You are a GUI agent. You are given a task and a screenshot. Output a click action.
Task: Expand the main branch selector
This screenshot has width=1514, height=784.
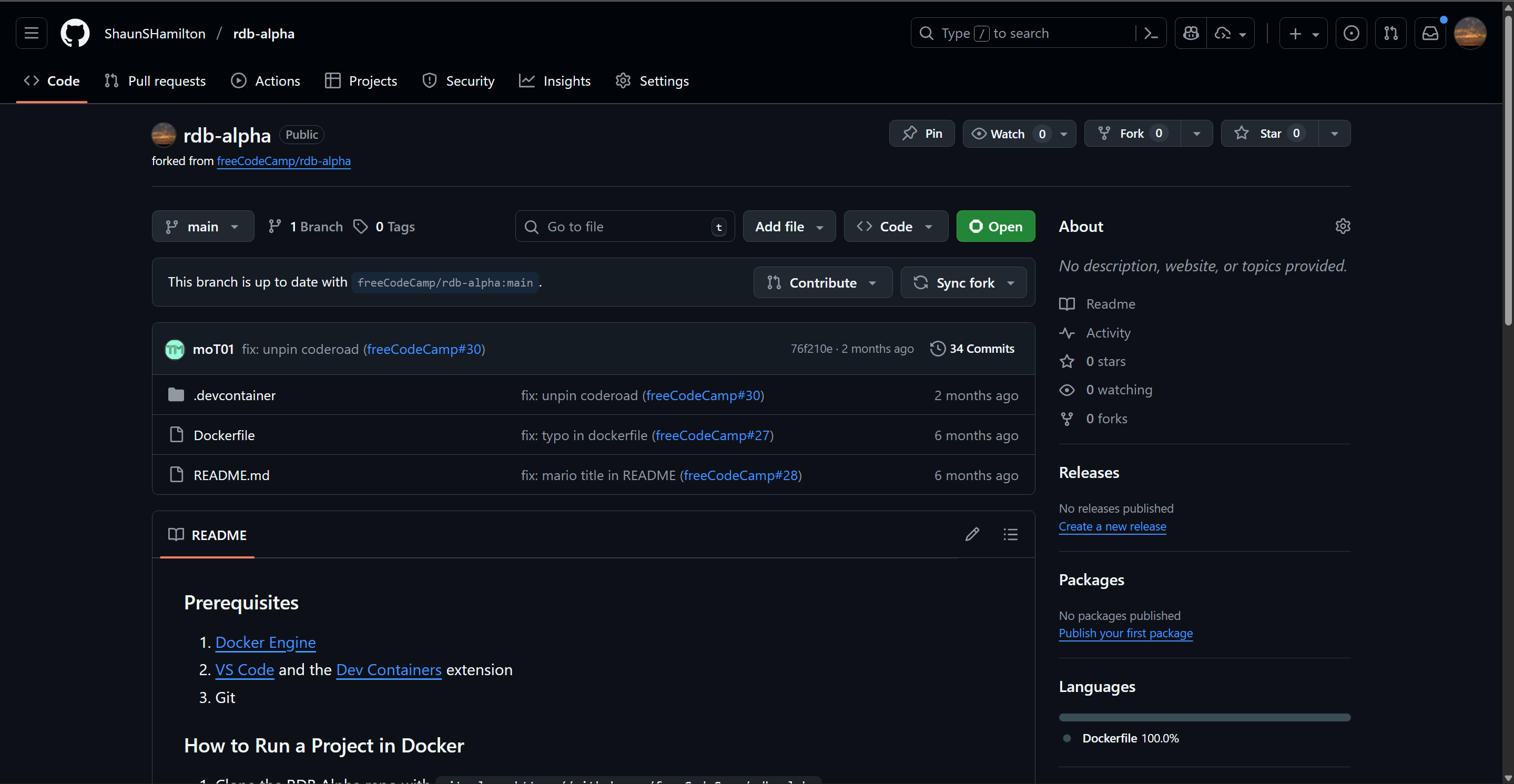click(x=203, y=227)
